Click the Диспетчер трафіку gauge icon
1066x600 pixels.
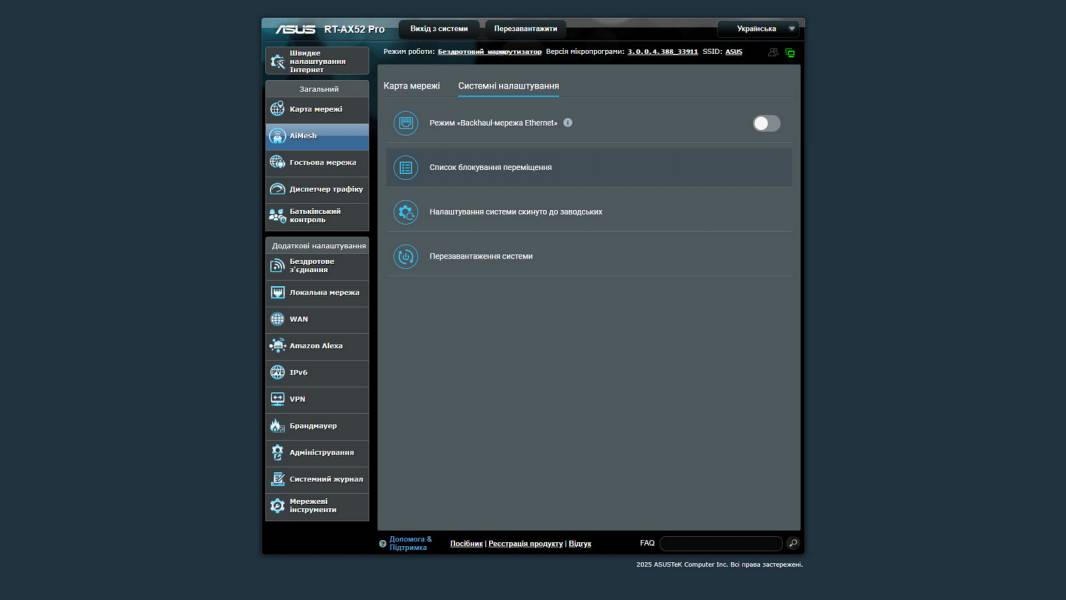(277, 189)
